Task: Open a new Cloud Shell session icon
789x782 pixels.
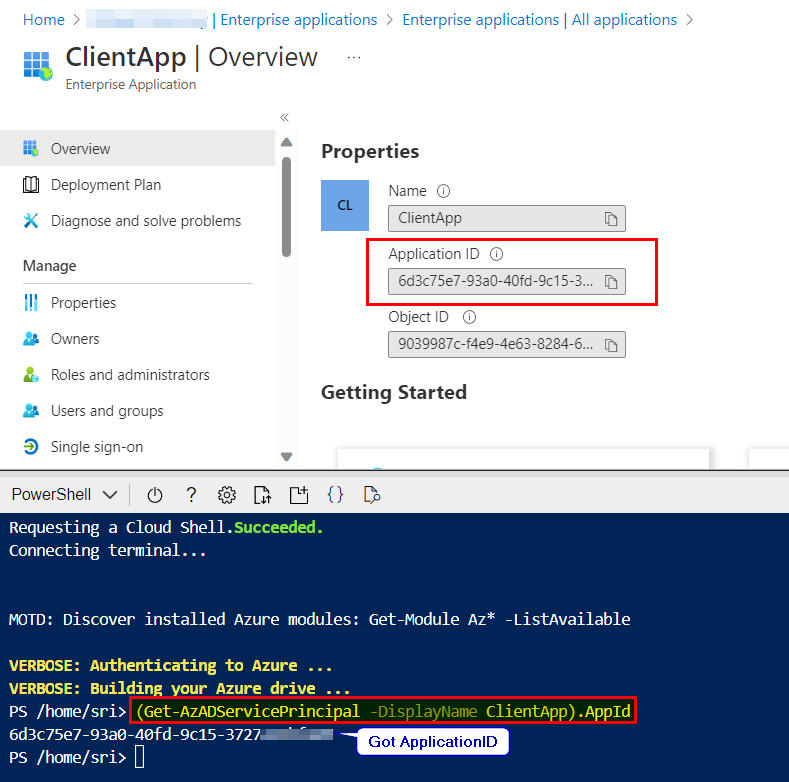Action: coord(299,495)
